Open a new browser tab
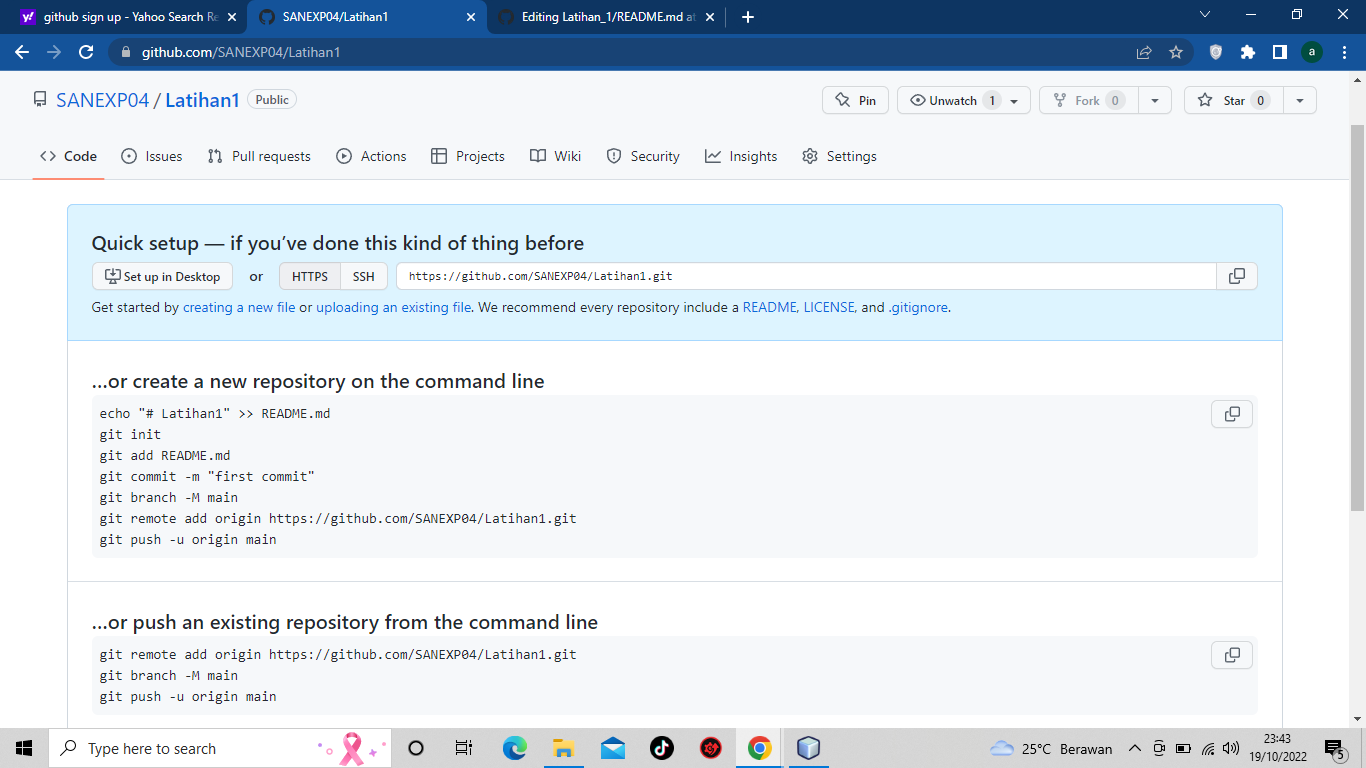The image size is (1366, 768). tap(748, 17)
